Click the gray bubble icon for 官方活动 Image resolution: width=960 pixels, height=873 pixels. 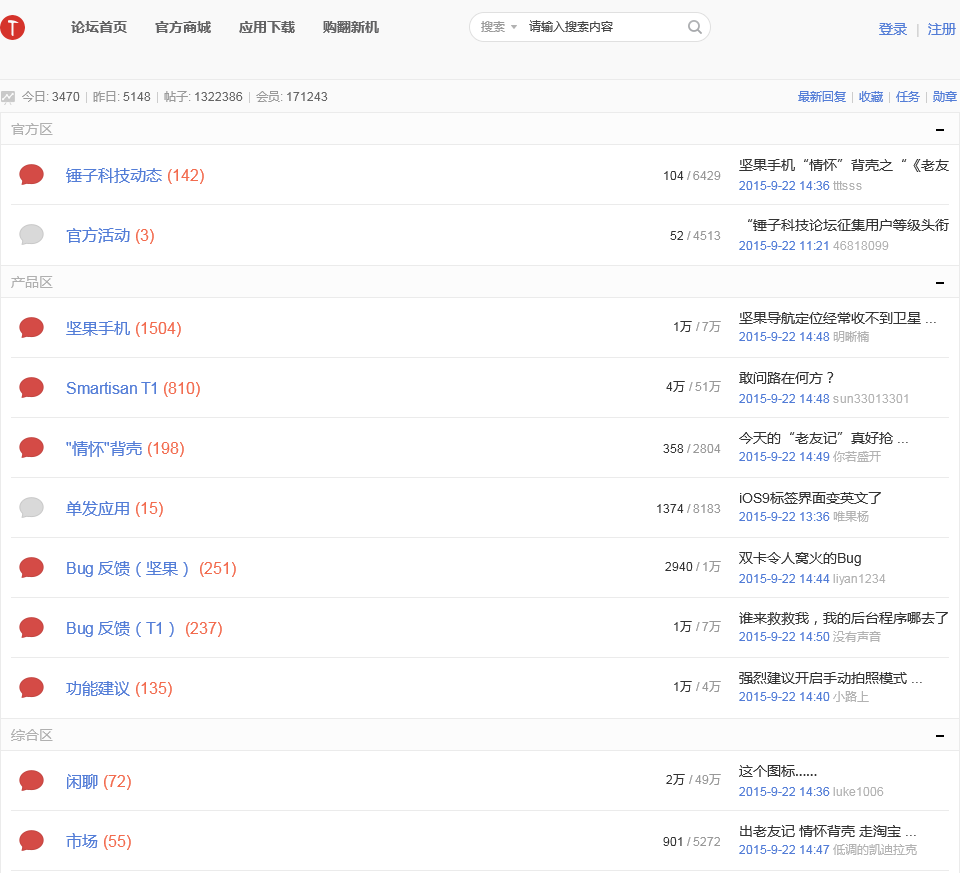[31, 235]
